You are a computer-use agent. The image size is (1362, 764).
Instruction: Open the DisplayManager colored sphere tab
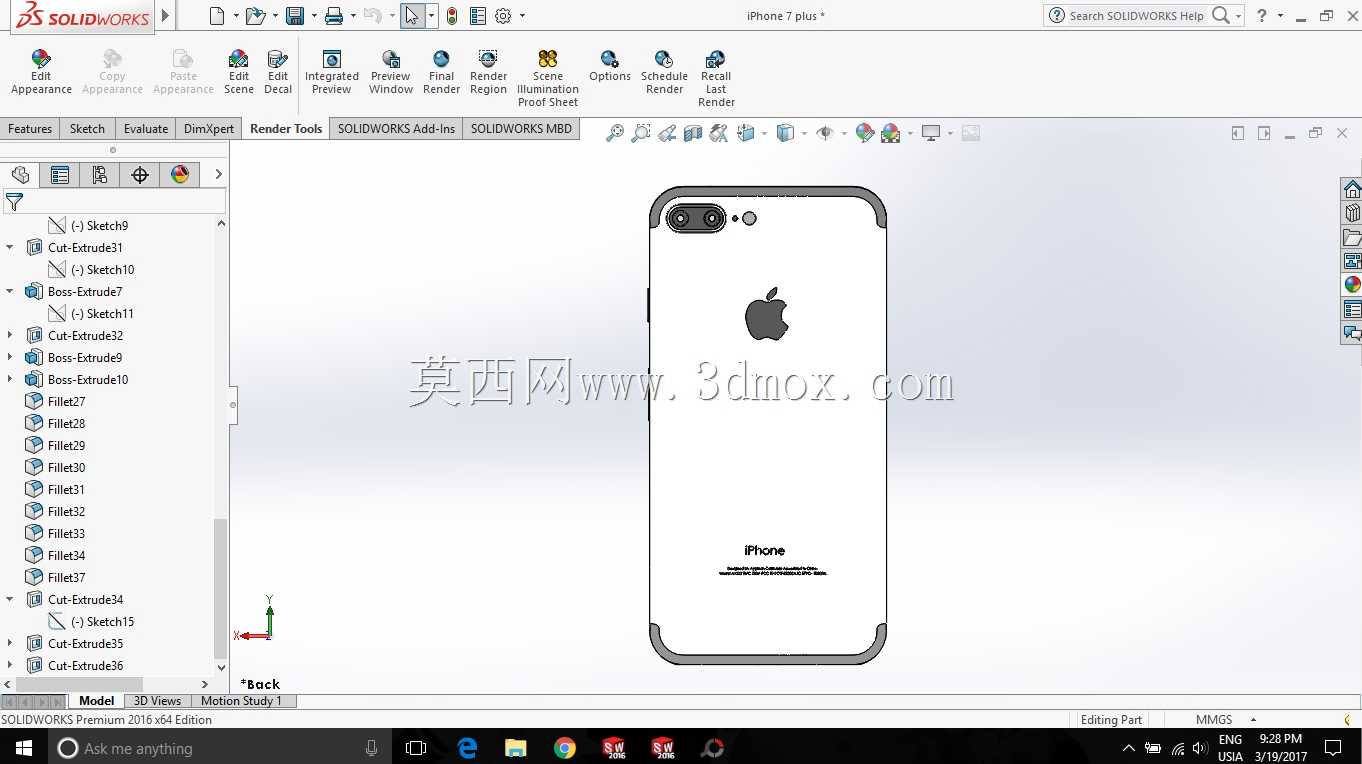point(180,175)
